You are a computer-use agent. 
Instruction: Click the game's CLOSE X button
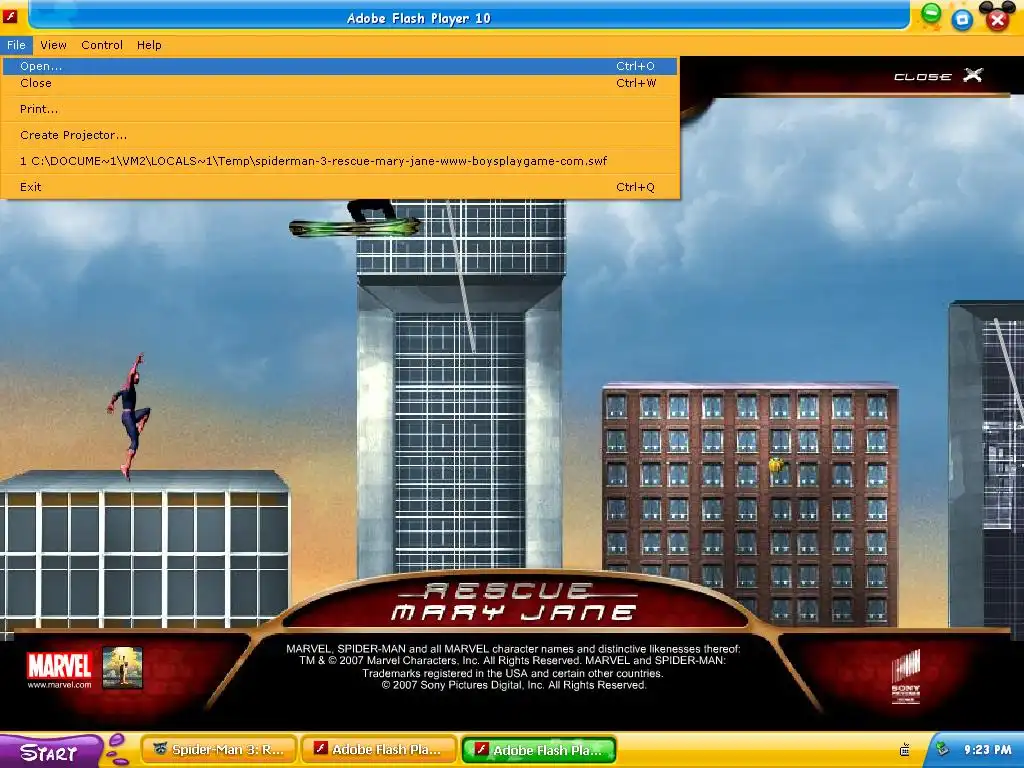tap(938, 76)
